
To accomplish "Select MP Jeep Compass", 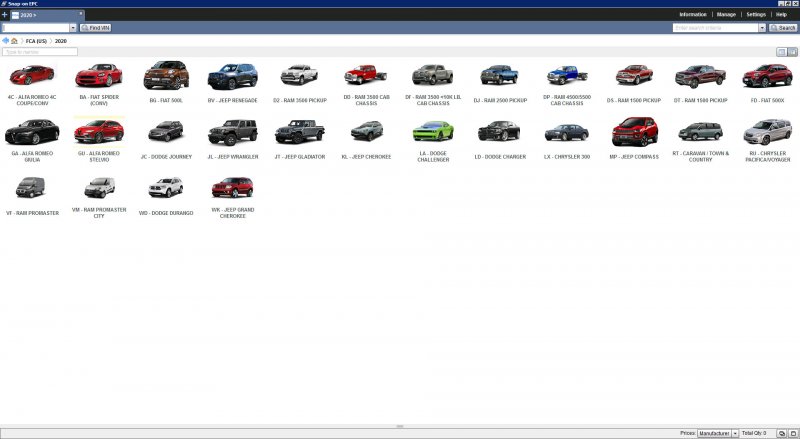I will 634,137.
